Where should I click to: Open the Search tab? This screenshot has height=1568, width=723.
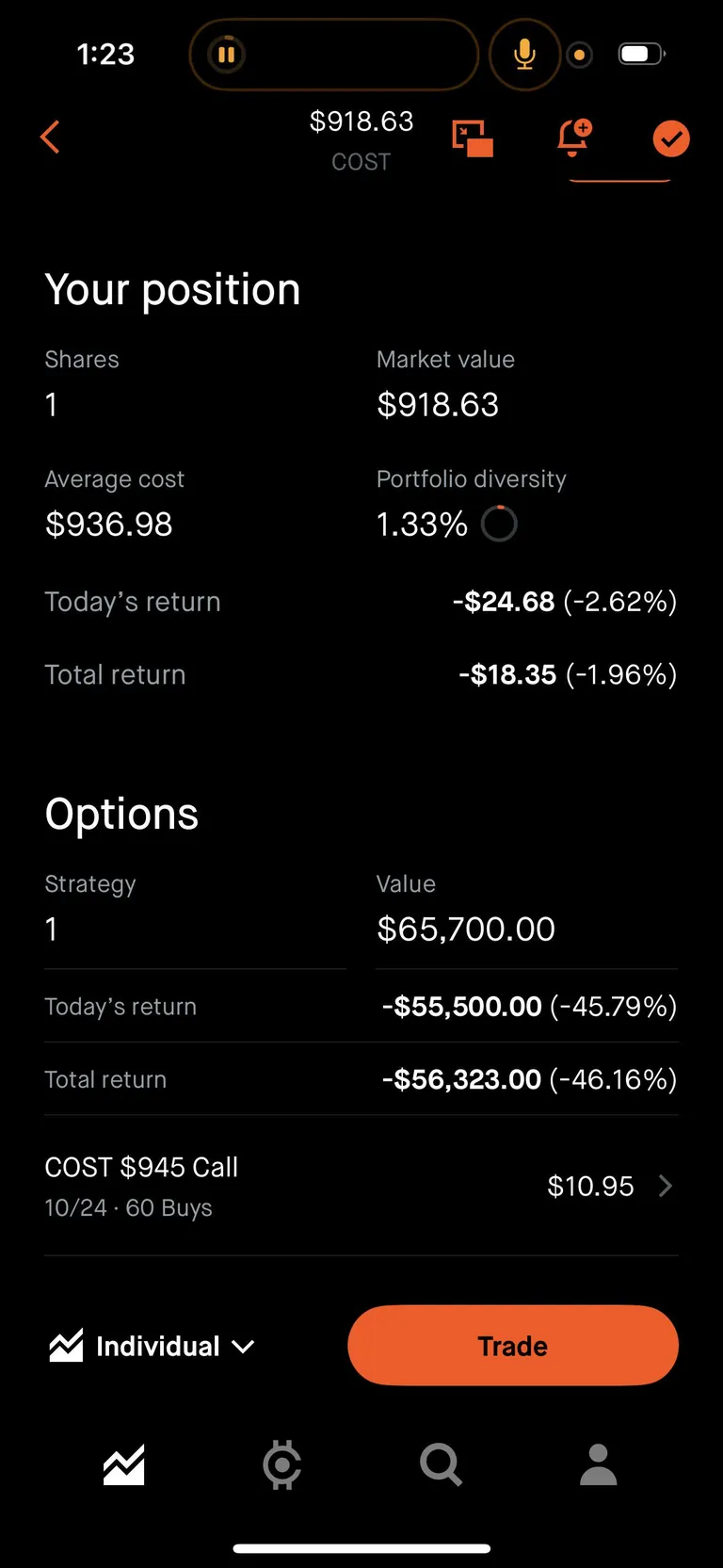pos(441,1464)
